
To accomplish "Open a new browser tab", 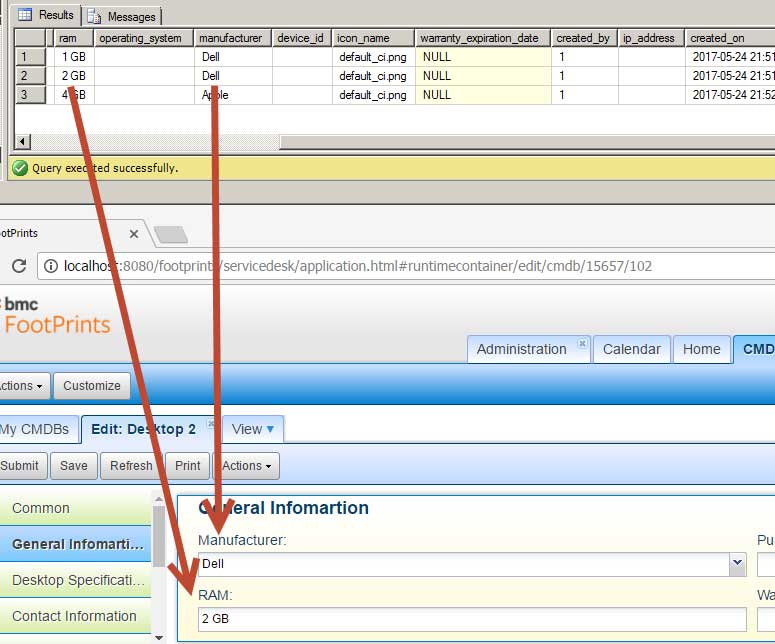I will tap(171, 235).
